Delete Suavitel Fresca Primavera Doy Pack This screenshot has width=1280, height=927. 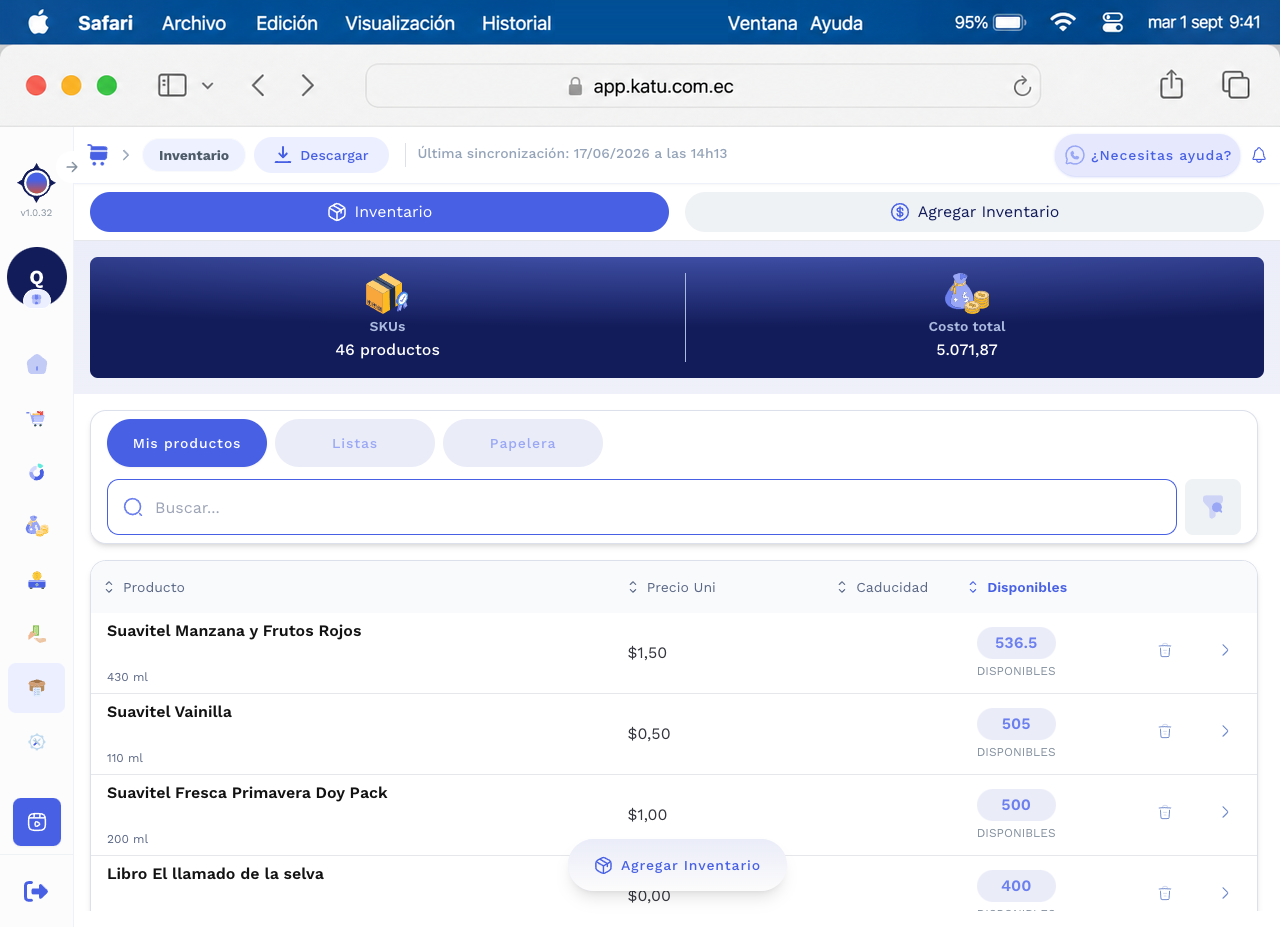(x=1165, y=812)
